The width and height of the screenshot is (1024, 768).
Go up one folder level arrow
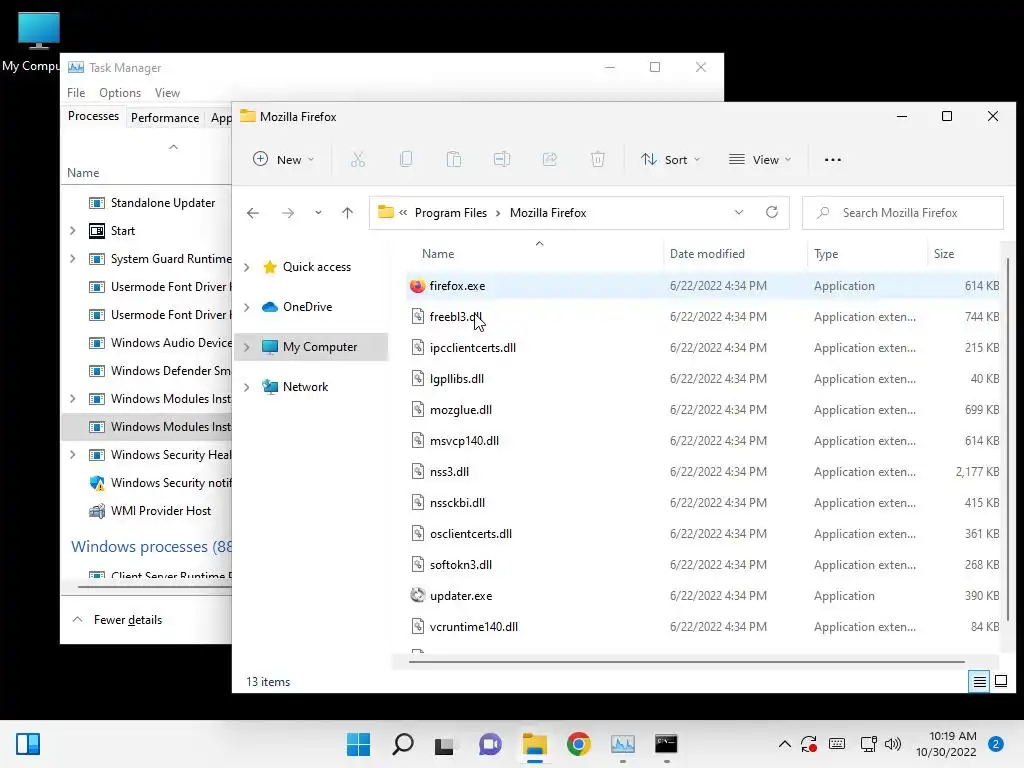(347, 213)
